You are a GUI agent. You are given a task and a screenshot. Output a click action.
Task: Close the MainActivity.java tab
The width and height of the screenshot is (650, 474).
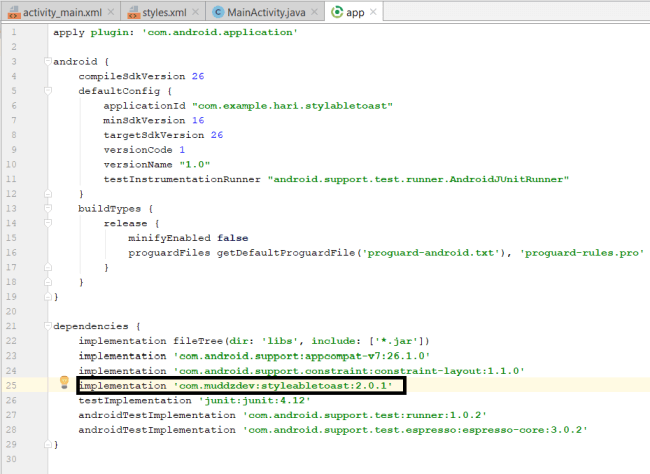315,12
